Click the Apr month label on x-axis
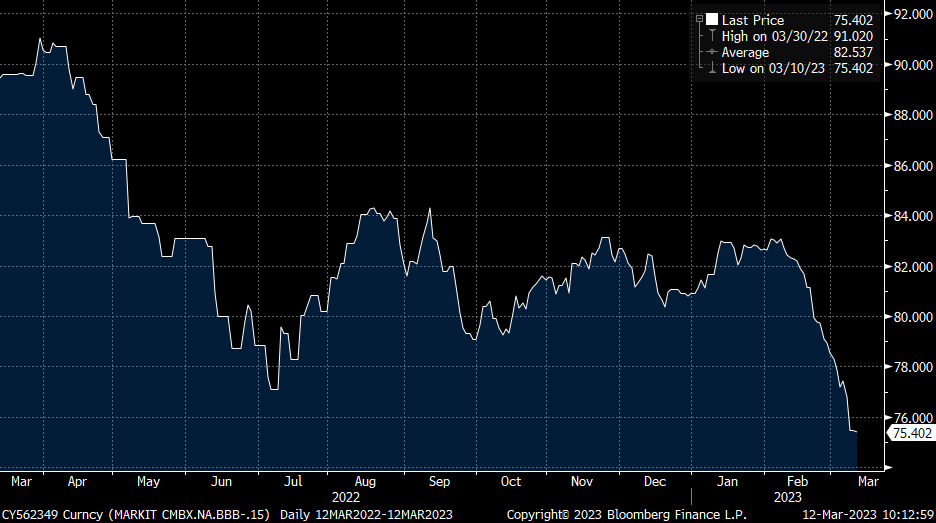Viewport: 936px width, 523px height. [77, 481]
